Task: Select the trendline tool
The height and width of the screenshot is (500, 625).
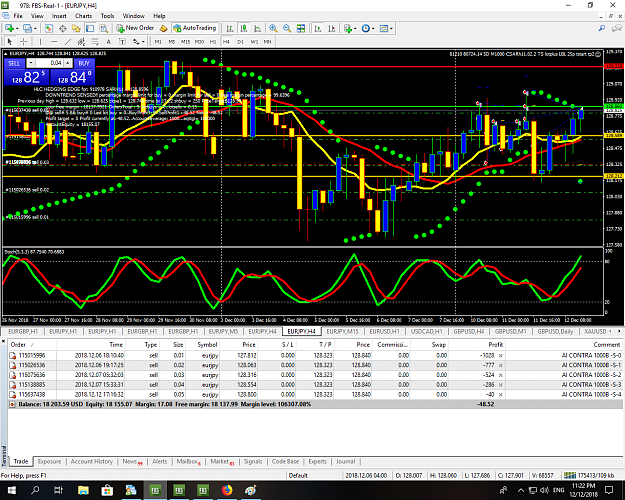Action: pyautogui.click(x=68, y=41)
